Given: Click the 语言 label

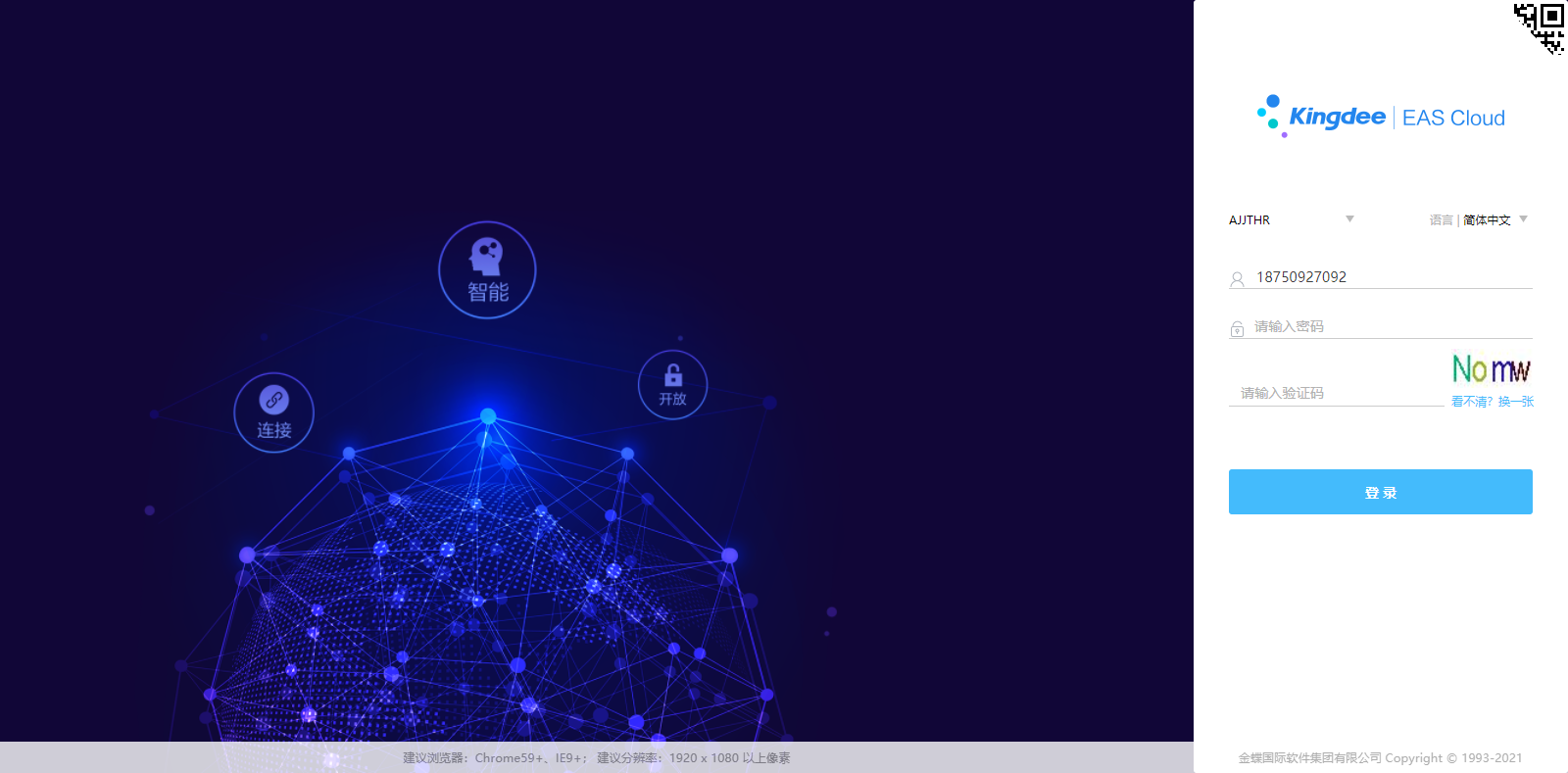Looking at the screenshot, I should [x=1440, y=220].
